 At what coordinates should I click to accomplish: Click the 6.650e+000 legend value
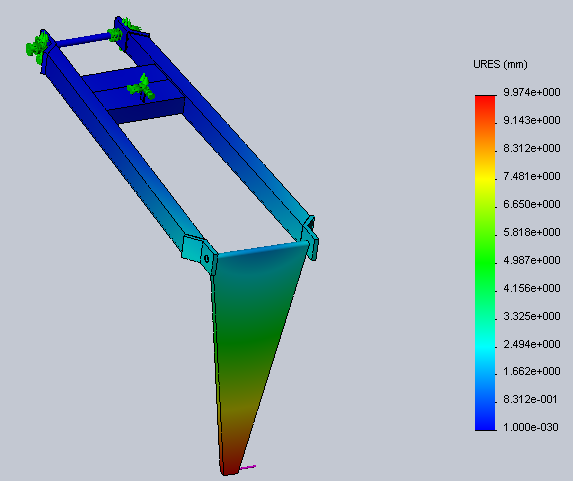[532, 204]
